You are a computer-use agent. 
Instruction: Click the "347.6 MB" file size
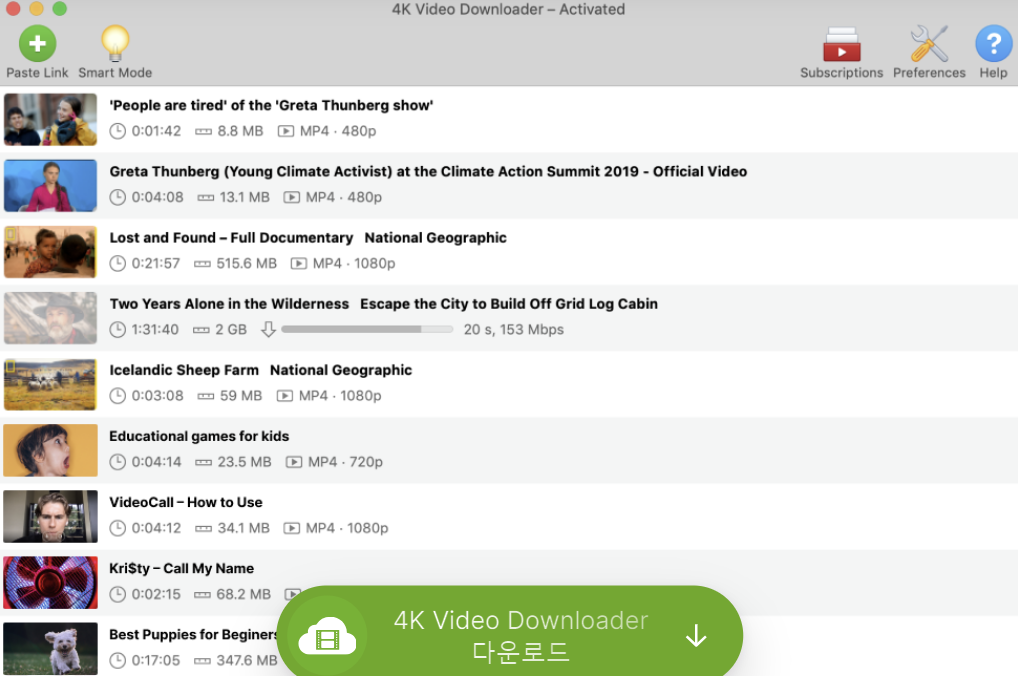(x=247, y=661)
